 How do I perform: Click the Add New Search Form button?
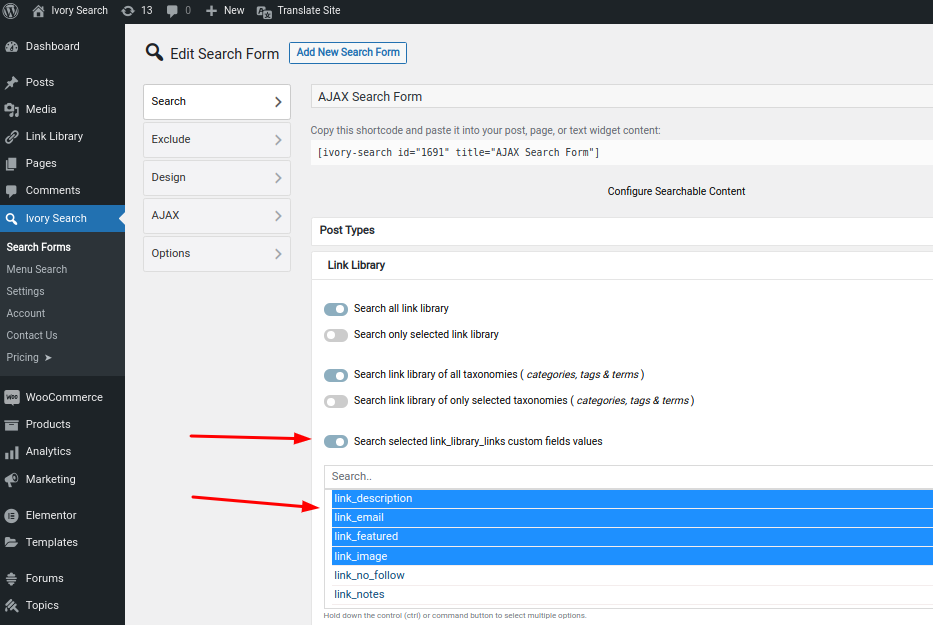point(348,52)
